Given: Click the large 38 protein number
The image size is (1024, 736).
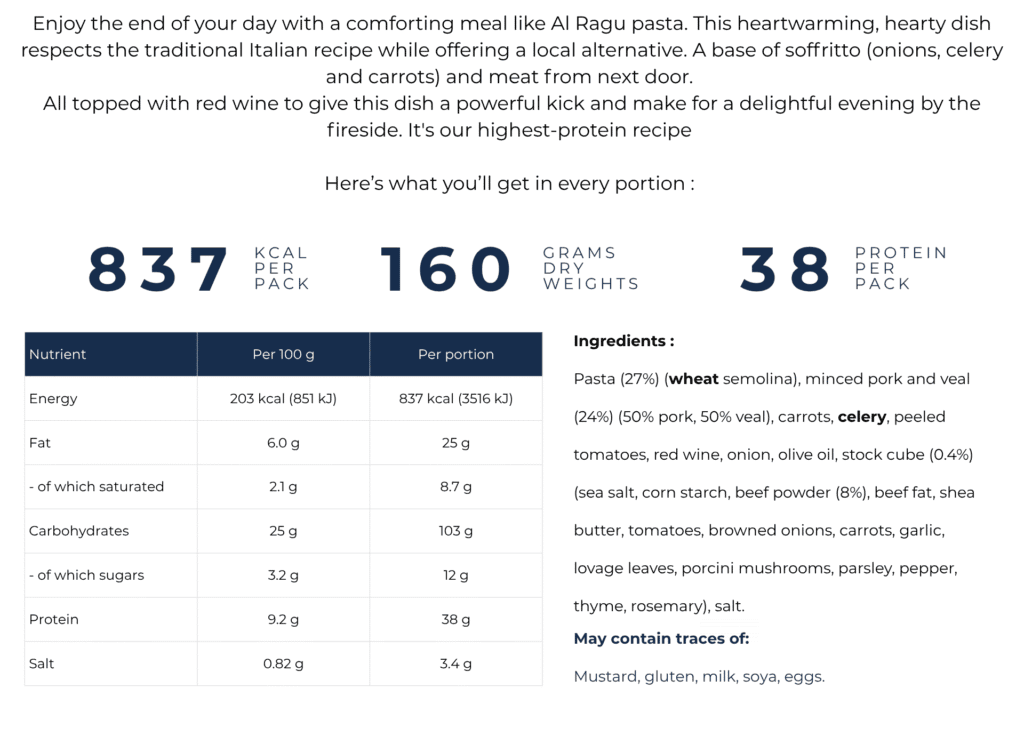Looking at the screenshot, I should (784, 269).
